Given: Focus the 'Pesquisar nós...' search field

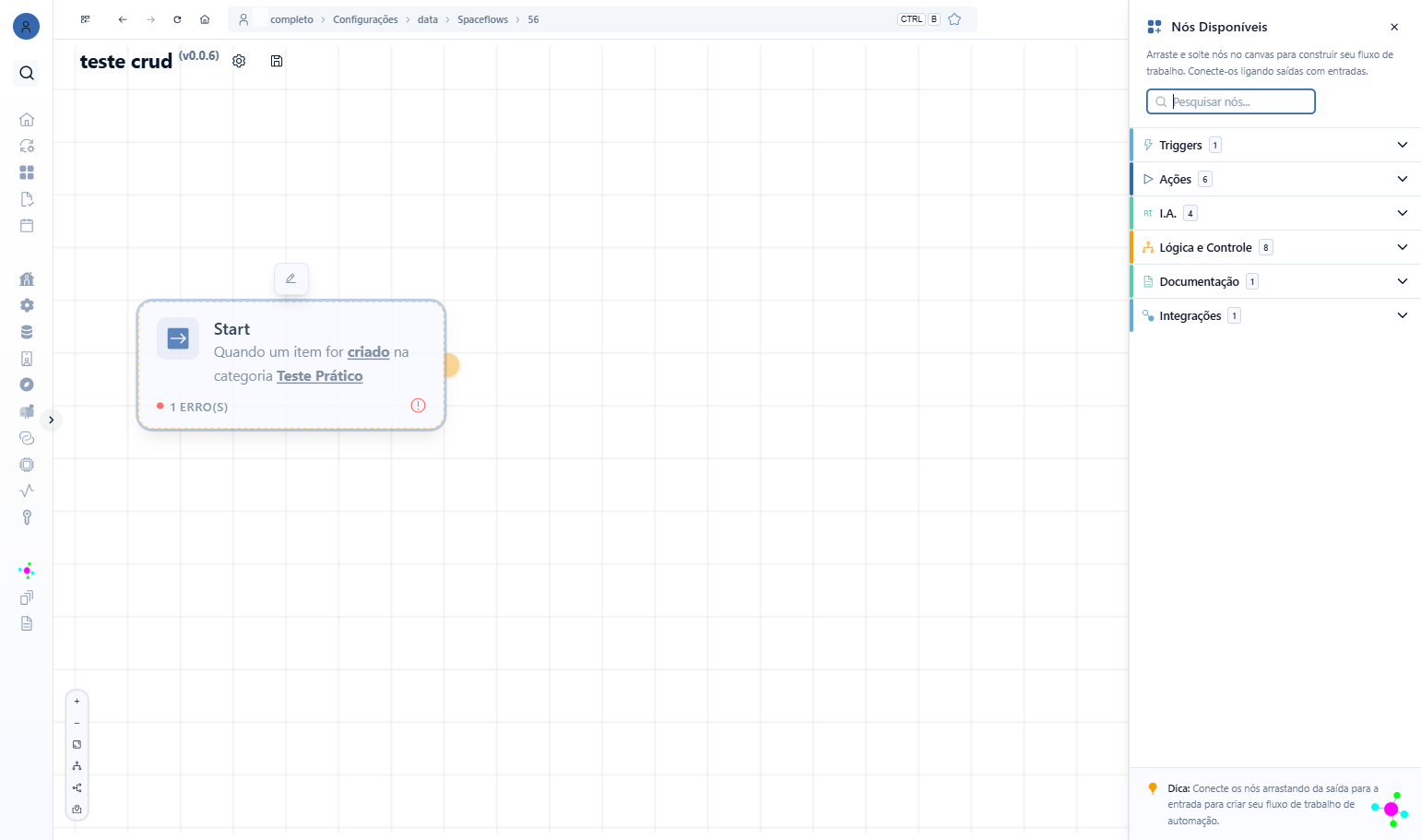Looking at the screenshot, I should coord(1231,101).
